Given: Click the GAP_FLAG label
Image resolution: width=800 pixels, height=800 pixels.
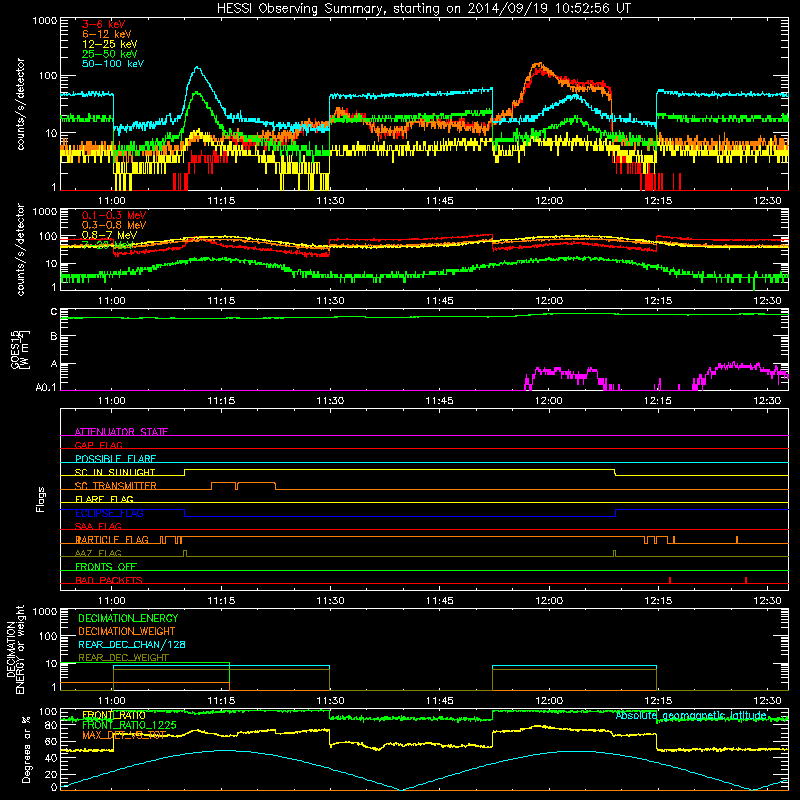Looking at the screenshot, I should [x=98, y=445].
